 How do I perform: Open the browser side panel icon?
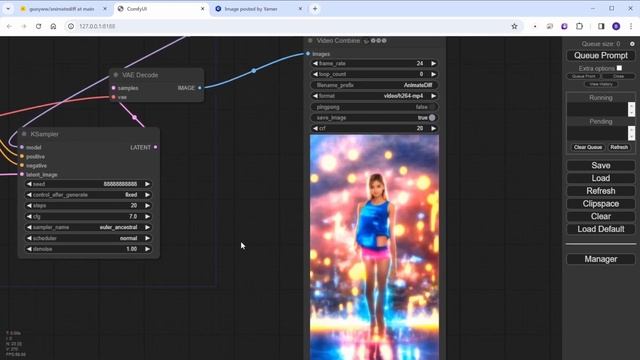[x=601, y=26]
